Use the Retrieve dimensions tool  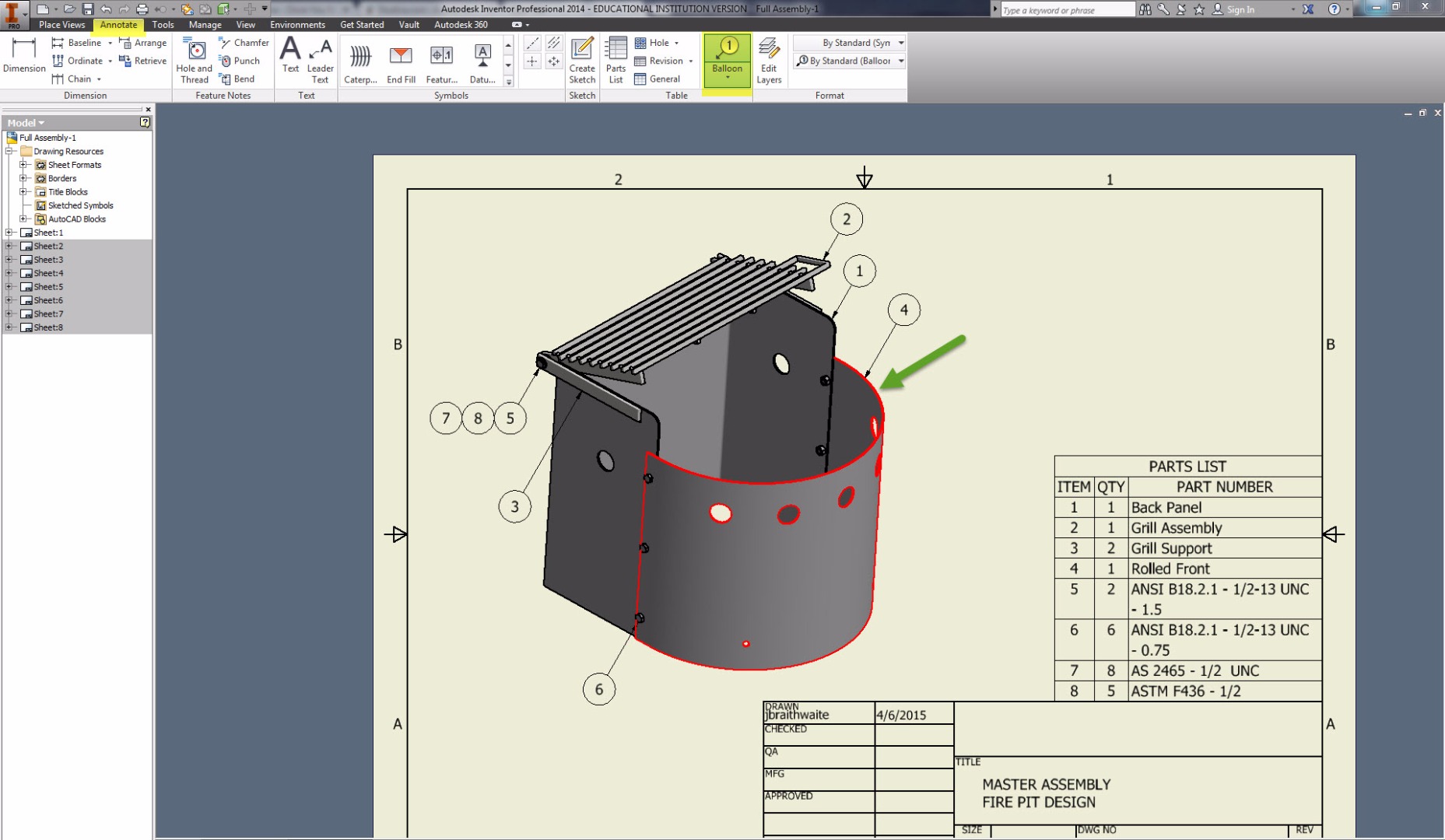tap(143, 61)
